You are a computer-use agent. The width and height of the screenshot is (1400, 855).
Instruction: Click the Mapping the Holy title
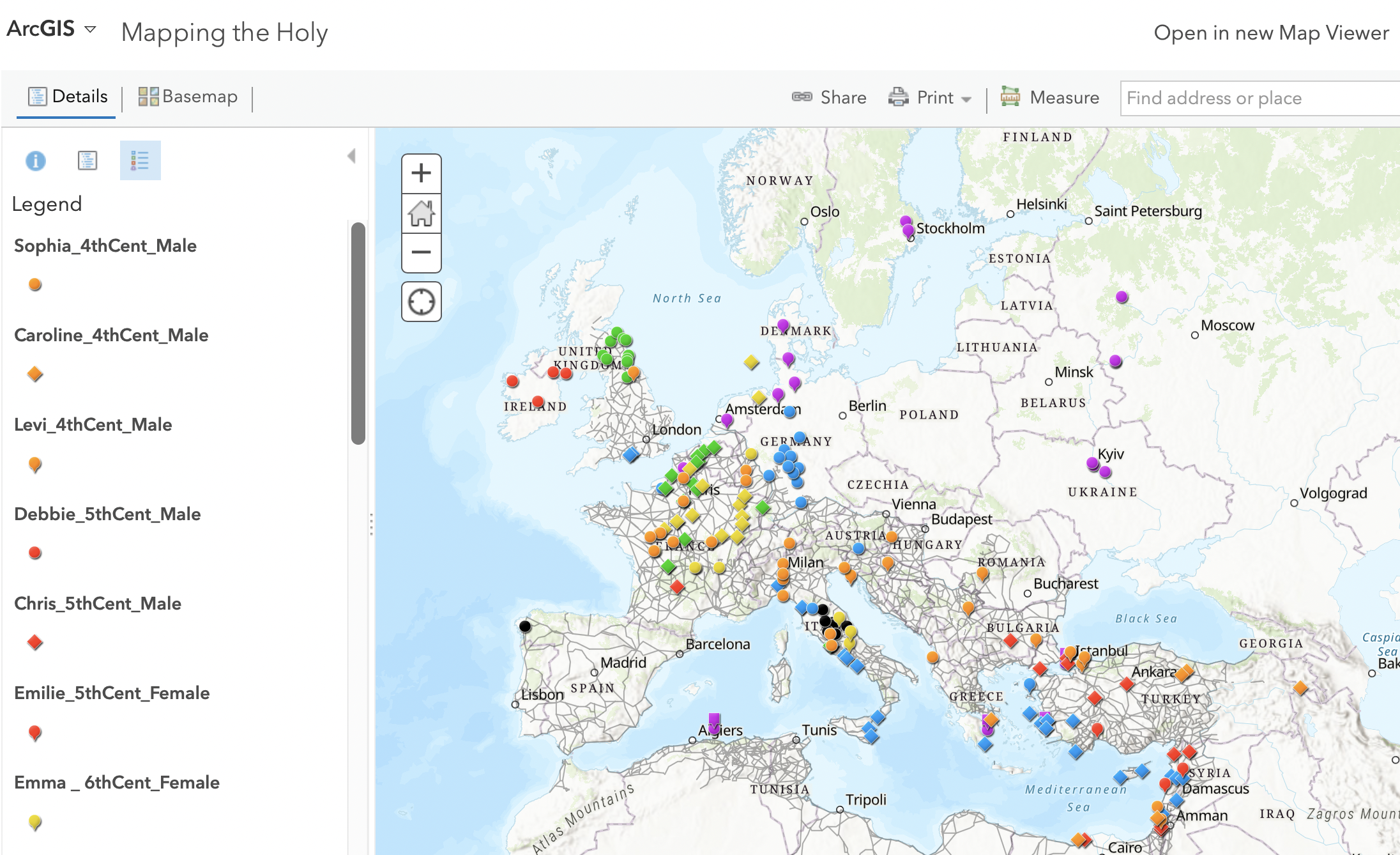224,33
